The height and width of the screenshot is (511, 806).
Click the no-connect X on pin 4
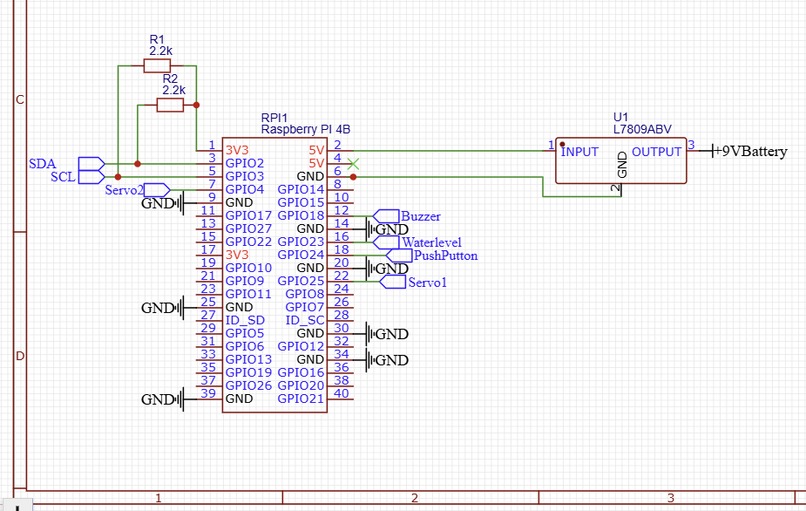353,164
